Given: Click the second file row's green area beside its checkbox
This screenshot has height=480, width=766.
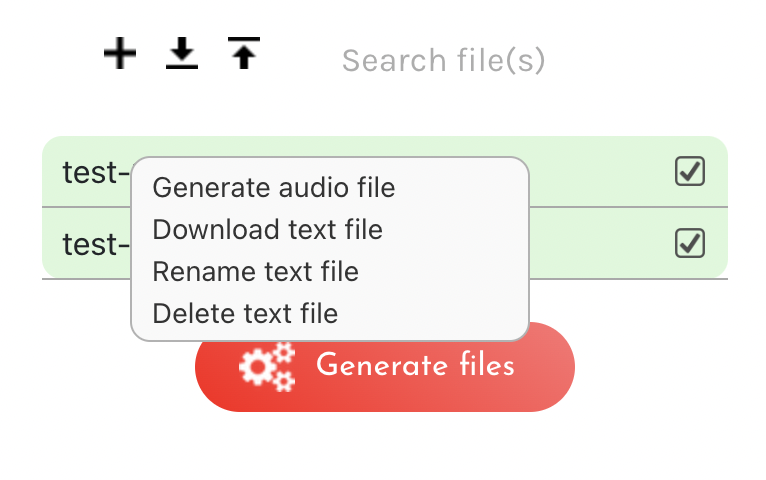Looking at the screenshot, I should pyautogui.click(x=601, y=243).
